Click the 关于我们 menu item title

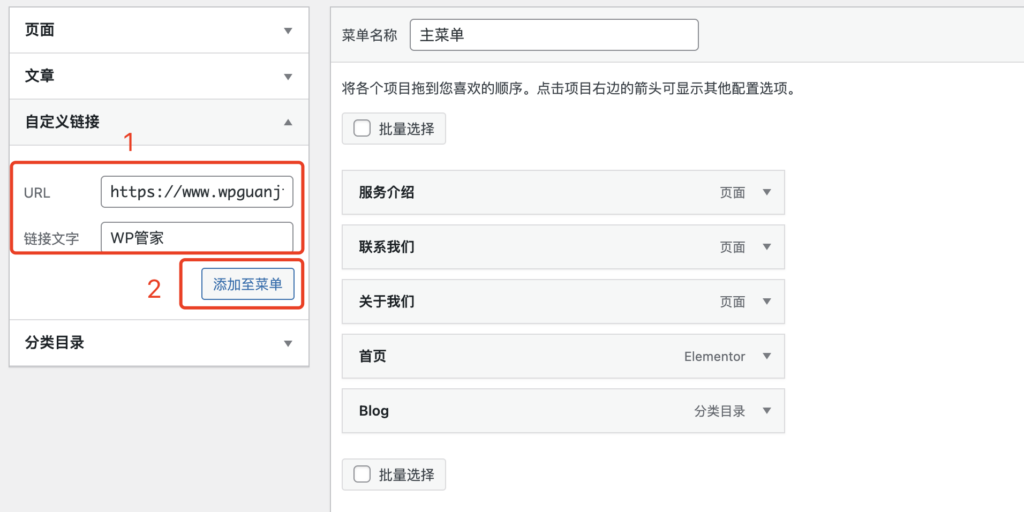pos(386,302)
